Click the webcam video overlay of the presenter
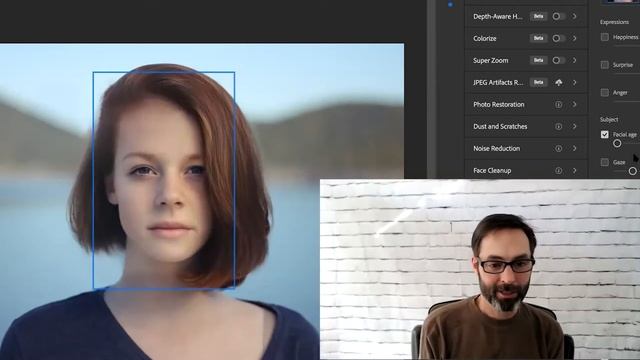This screenshot has width=640, height=360. point(480,269)
